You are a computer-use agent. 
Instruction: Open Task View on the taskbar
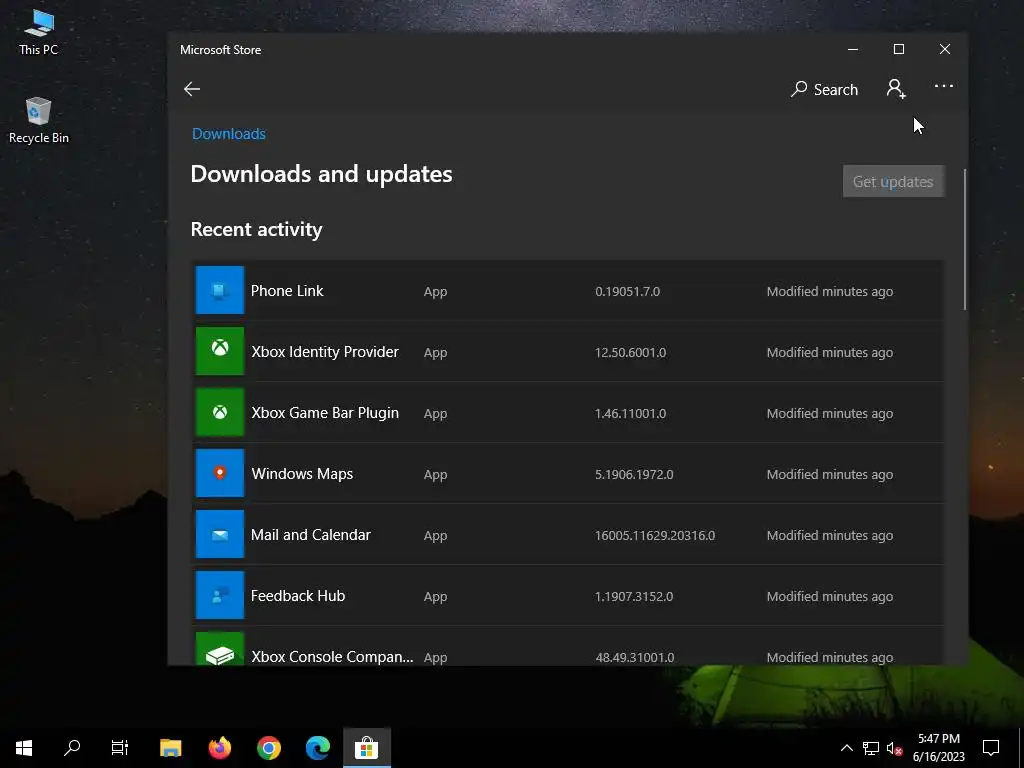(120, 748)
